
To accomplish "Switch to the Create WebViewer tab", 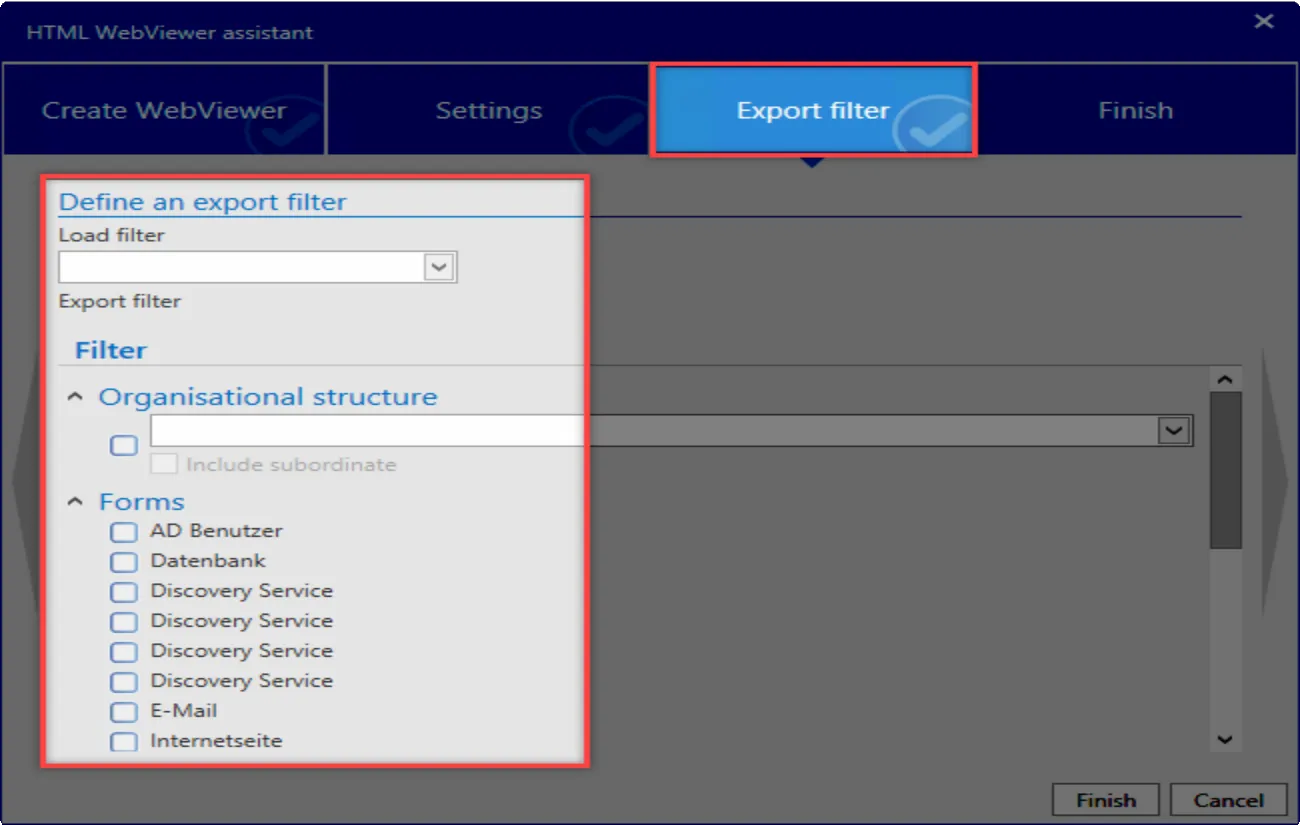I will [x=164, y=110].
